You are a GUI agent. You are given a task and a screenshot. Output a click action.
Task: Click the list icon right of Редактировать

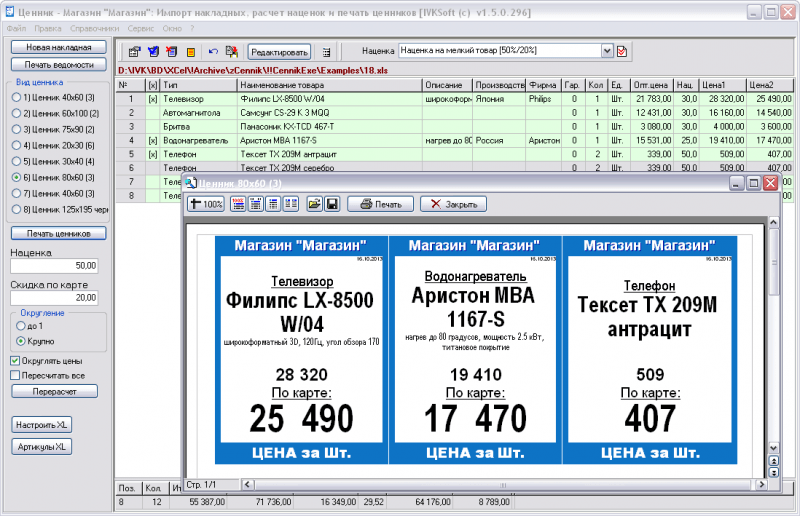pos(327,51)
